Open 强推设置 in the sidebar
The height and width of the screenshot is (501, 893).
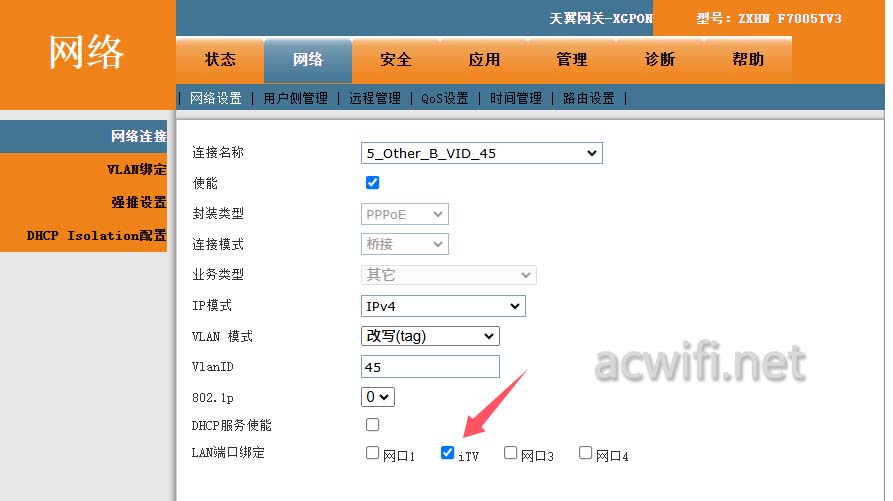point(84,202)
